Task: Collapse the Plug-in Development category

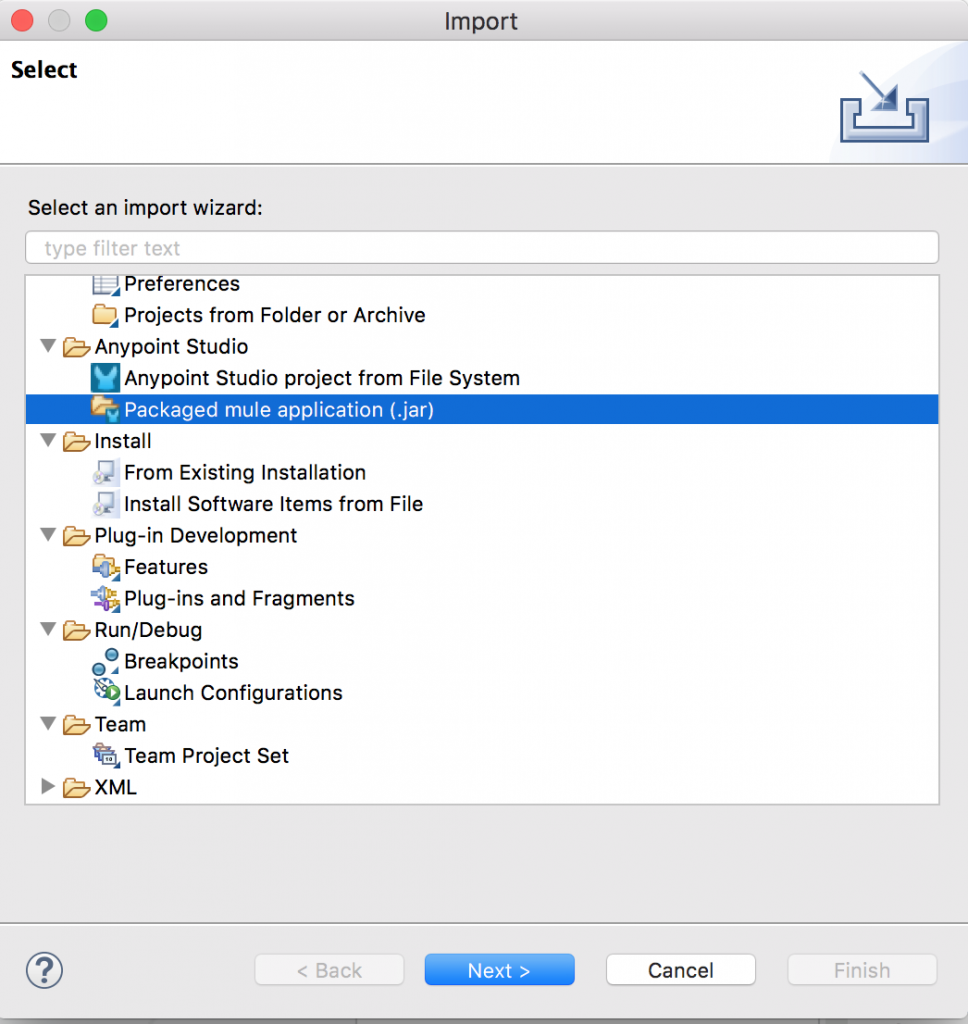Action: [47, 535]
